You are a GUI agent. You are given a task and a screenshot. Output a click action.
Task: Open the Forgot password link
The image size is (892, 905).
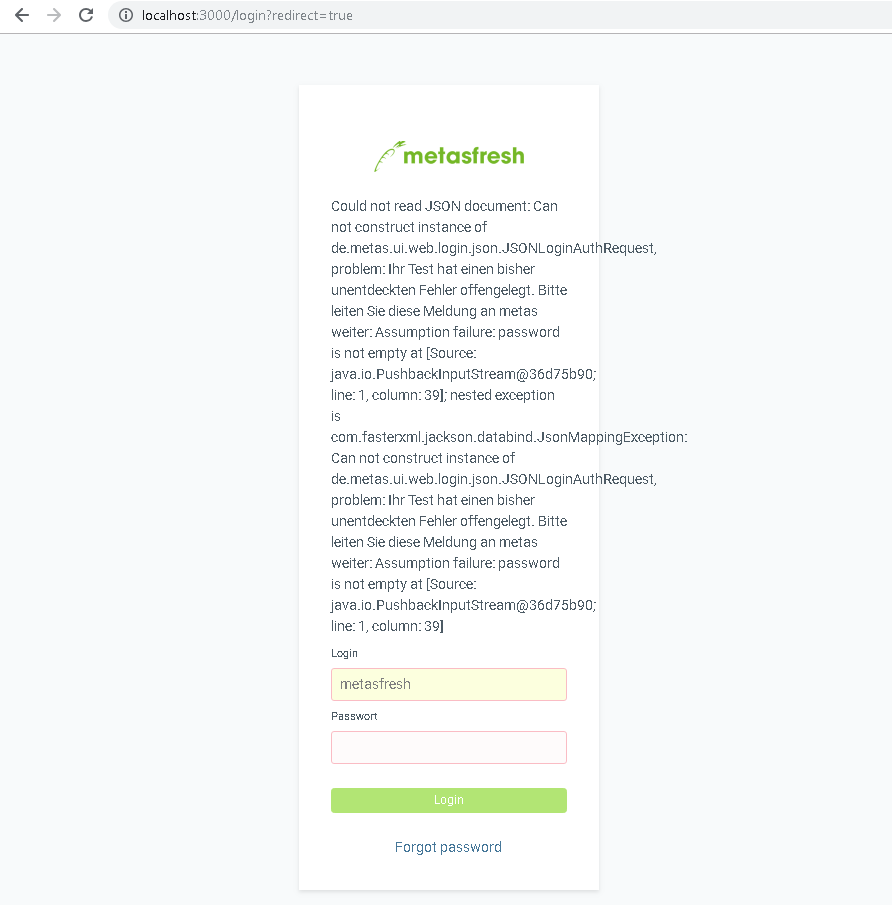click(448, 847)
